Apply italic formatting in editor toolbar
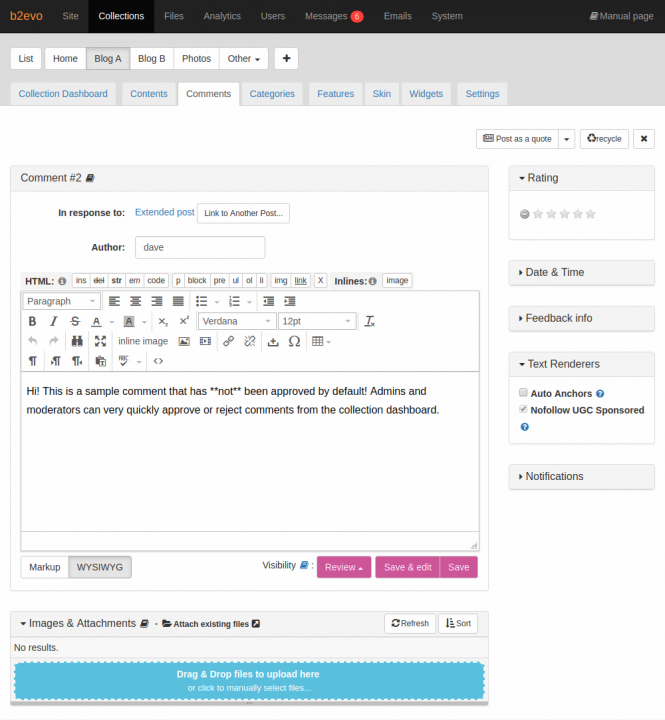 (54, 321)
